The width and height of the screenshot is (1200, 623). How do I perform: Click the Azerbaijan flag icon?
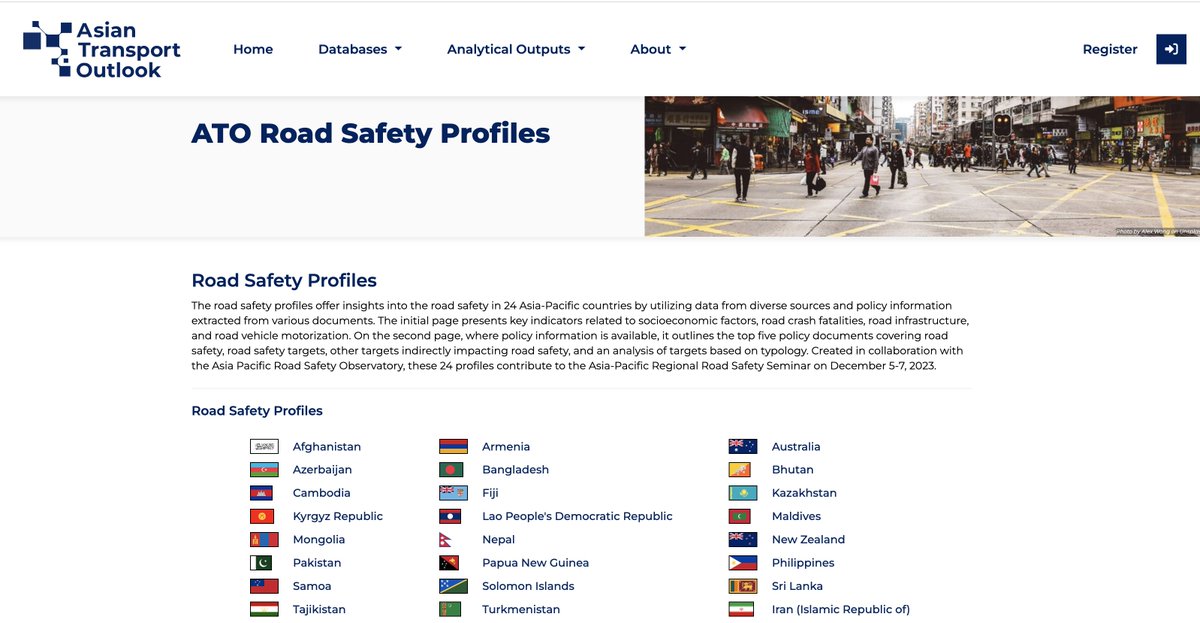[x=264, y=470]
